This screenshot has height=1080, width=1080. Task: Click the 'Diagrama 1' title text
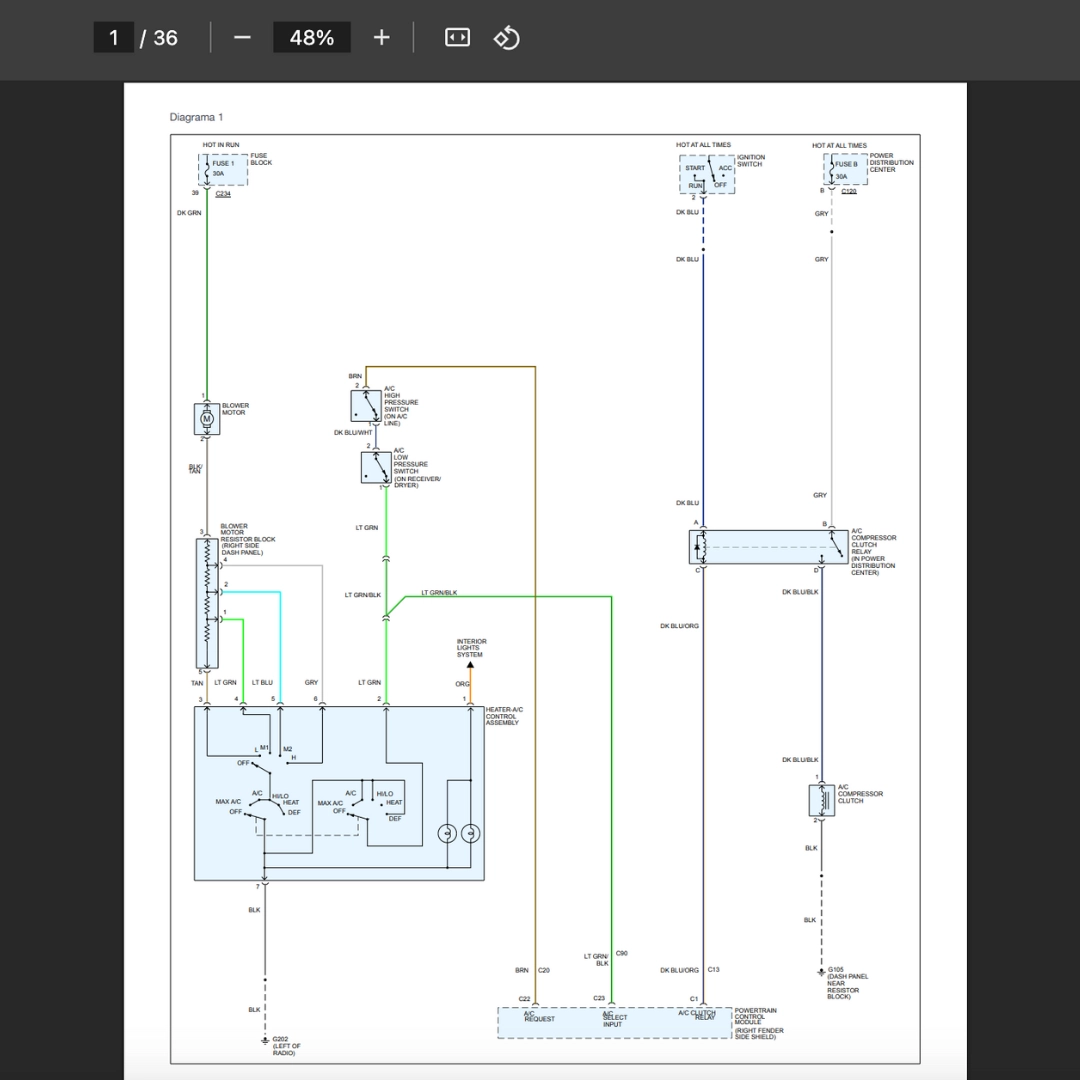pos(196,117)
